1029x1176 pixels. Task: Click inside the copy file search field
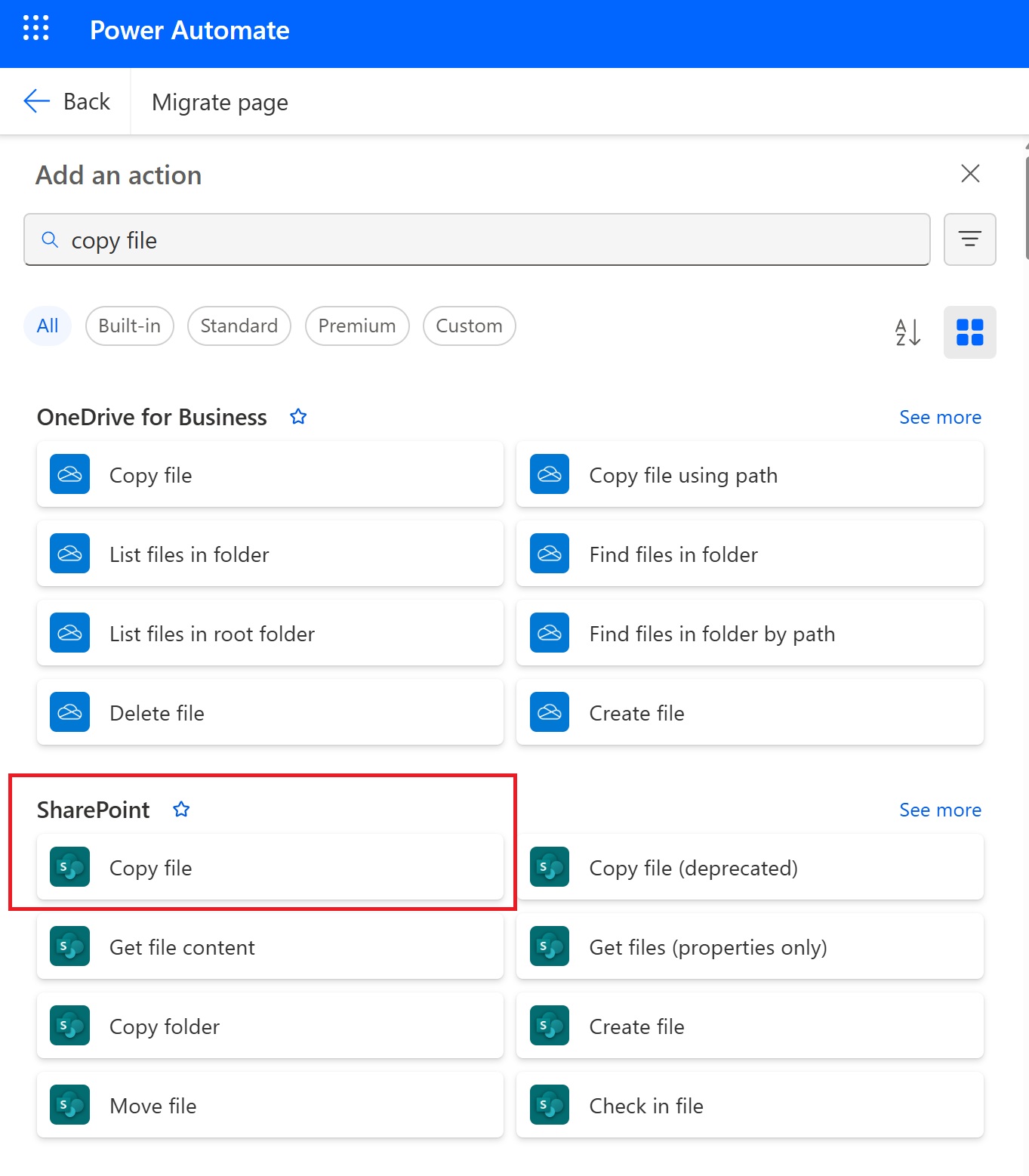476,239
